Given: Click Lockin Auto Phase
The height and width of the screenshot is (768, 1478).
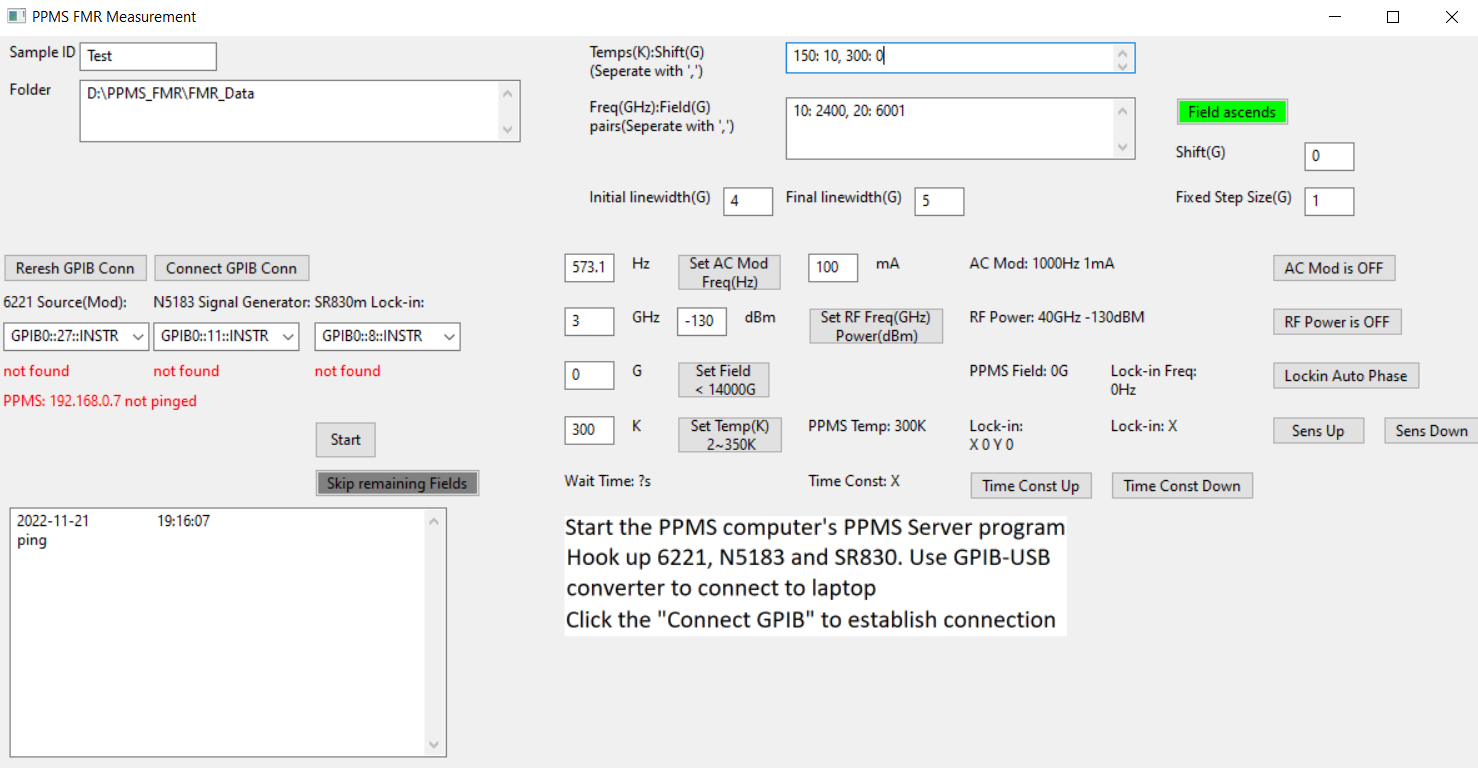Looking at the screenshot, I should pos(1345,375).
